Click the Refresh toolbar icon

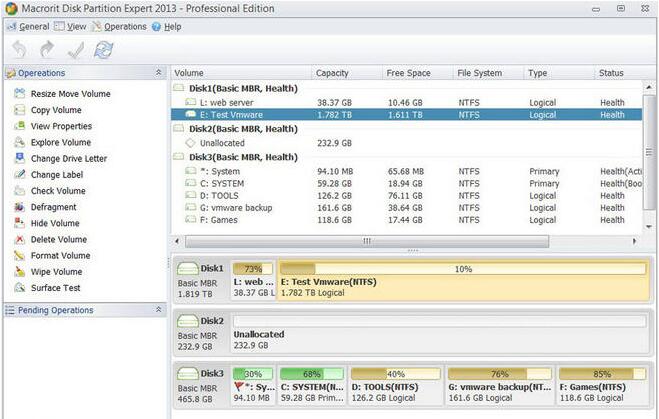point(103,50)
